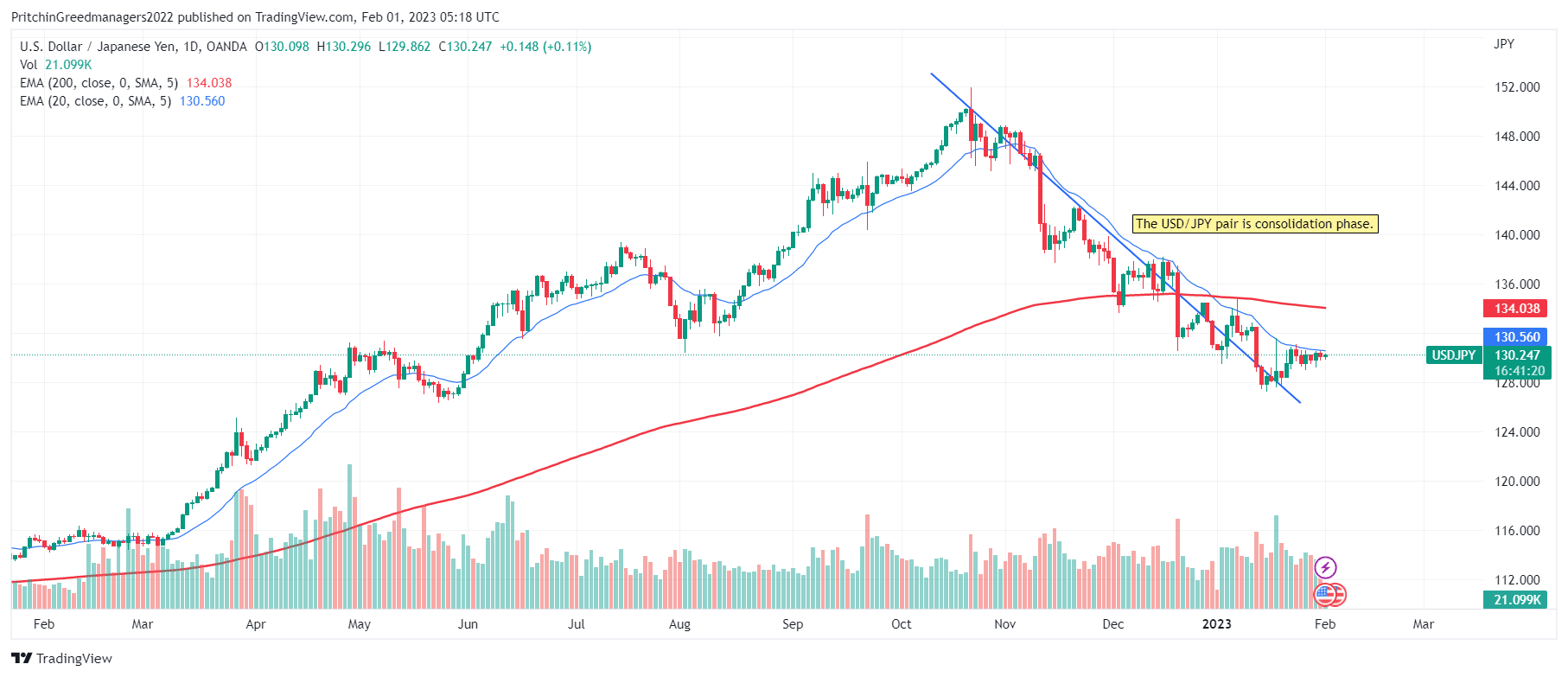Click the 148.000 price axis label
1568x677 pixels.
[1517, 137]
